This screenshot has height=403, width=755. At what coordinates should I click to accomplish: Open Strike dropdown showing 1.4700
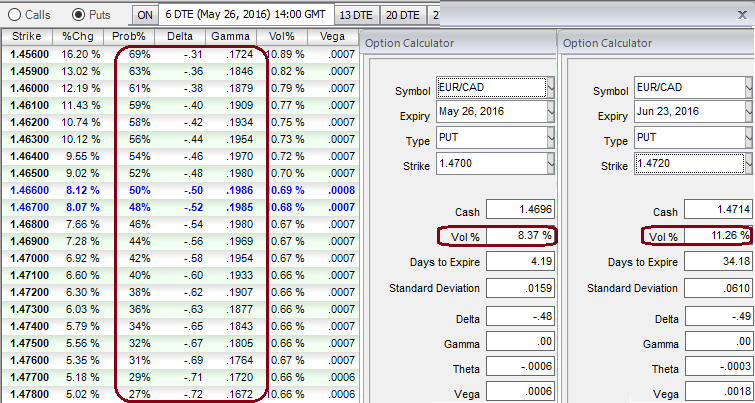click(x=551, y=164)
